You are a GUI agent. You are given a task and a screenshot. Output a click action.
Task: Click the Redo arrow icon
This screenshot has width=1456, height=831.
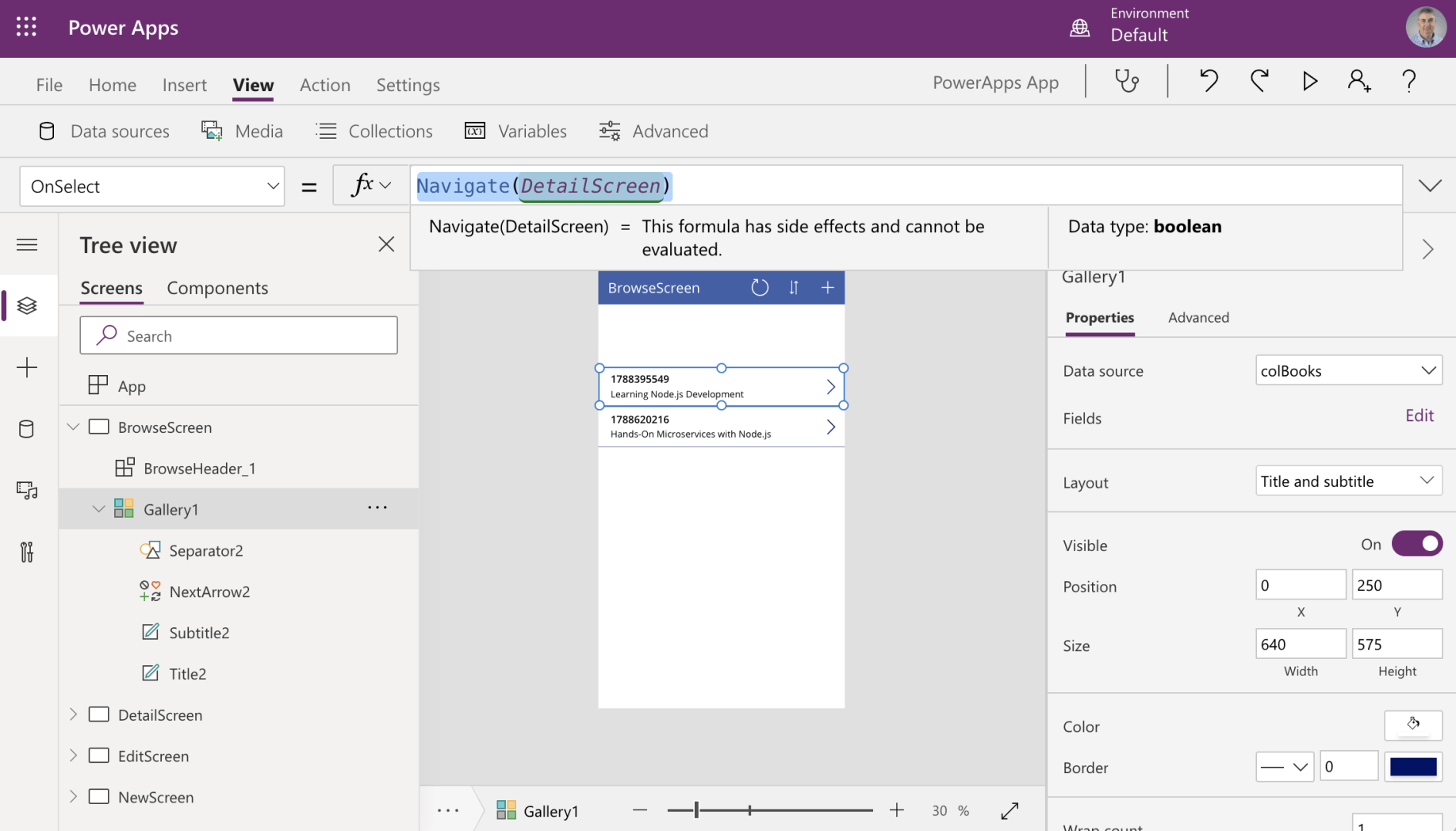1259,81
